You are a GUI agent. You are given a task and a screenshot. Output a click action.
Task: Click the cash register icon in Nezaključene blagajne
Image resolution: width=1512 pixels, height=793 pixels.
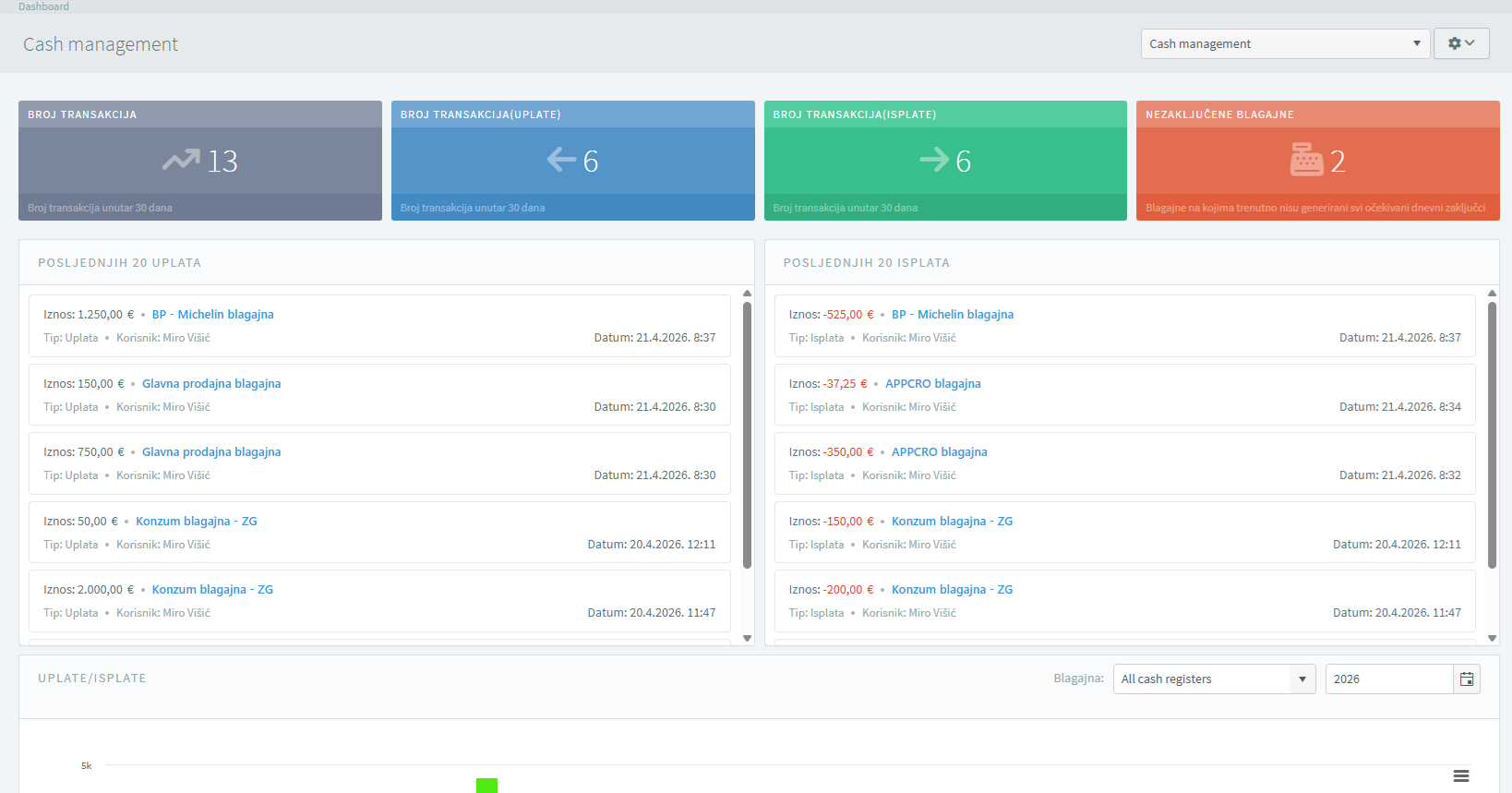[1306, 160]
